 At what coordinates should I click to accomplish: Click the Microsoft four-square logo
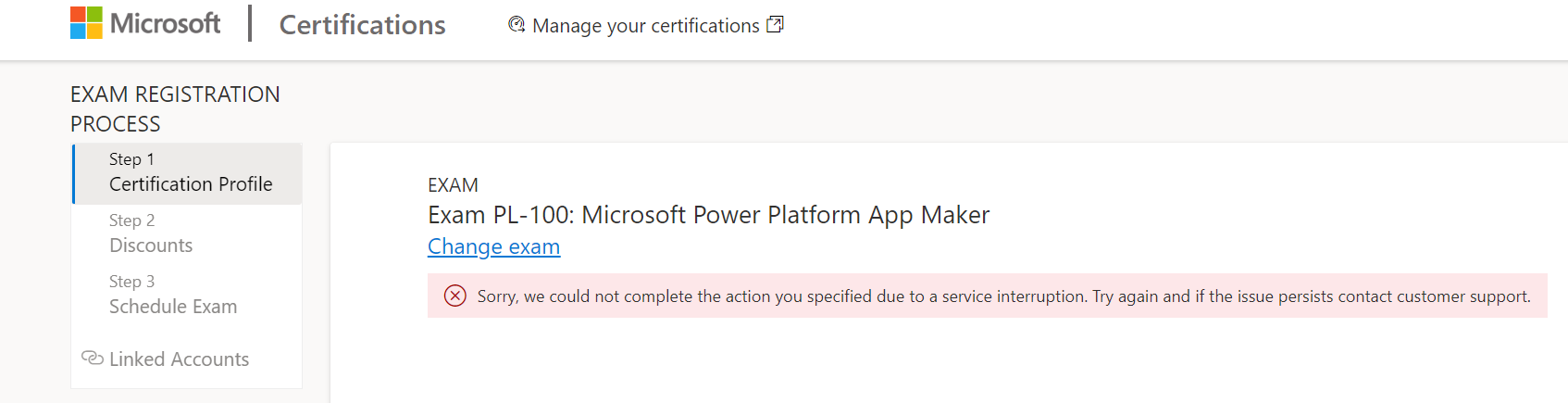[x=86, y=23]
